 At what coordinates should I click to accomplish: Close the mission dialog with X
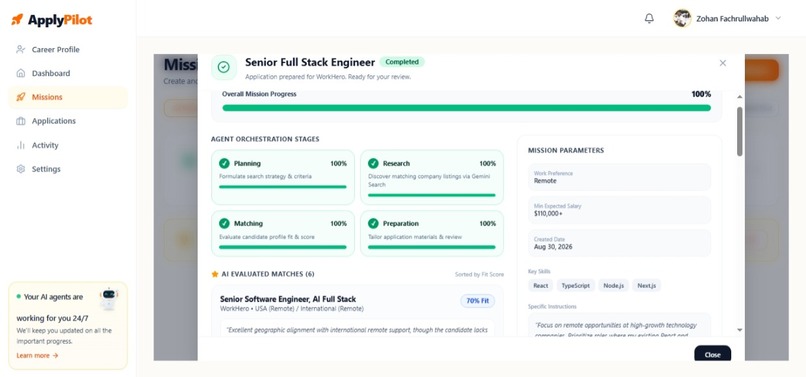click(x=723, y=63)
